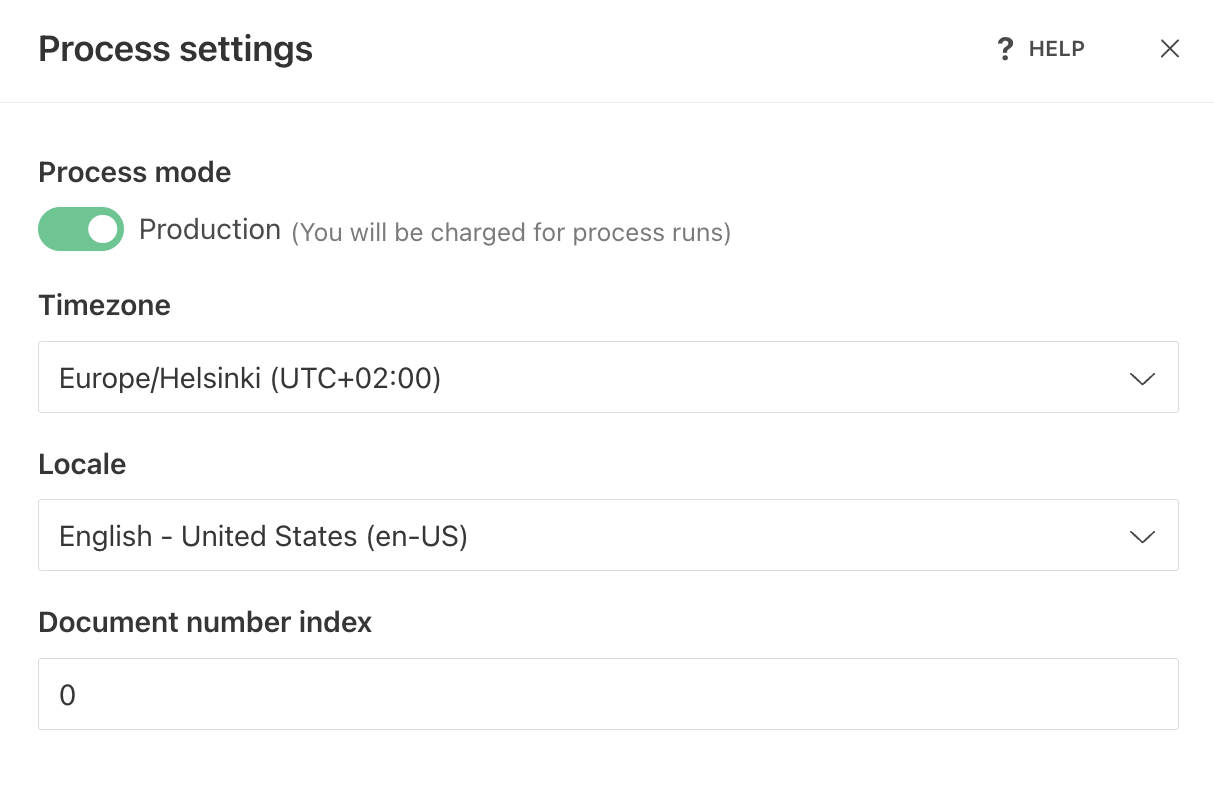Click the Timezone section label
This screenshot has width=1214, height=788.
point(104,305)
